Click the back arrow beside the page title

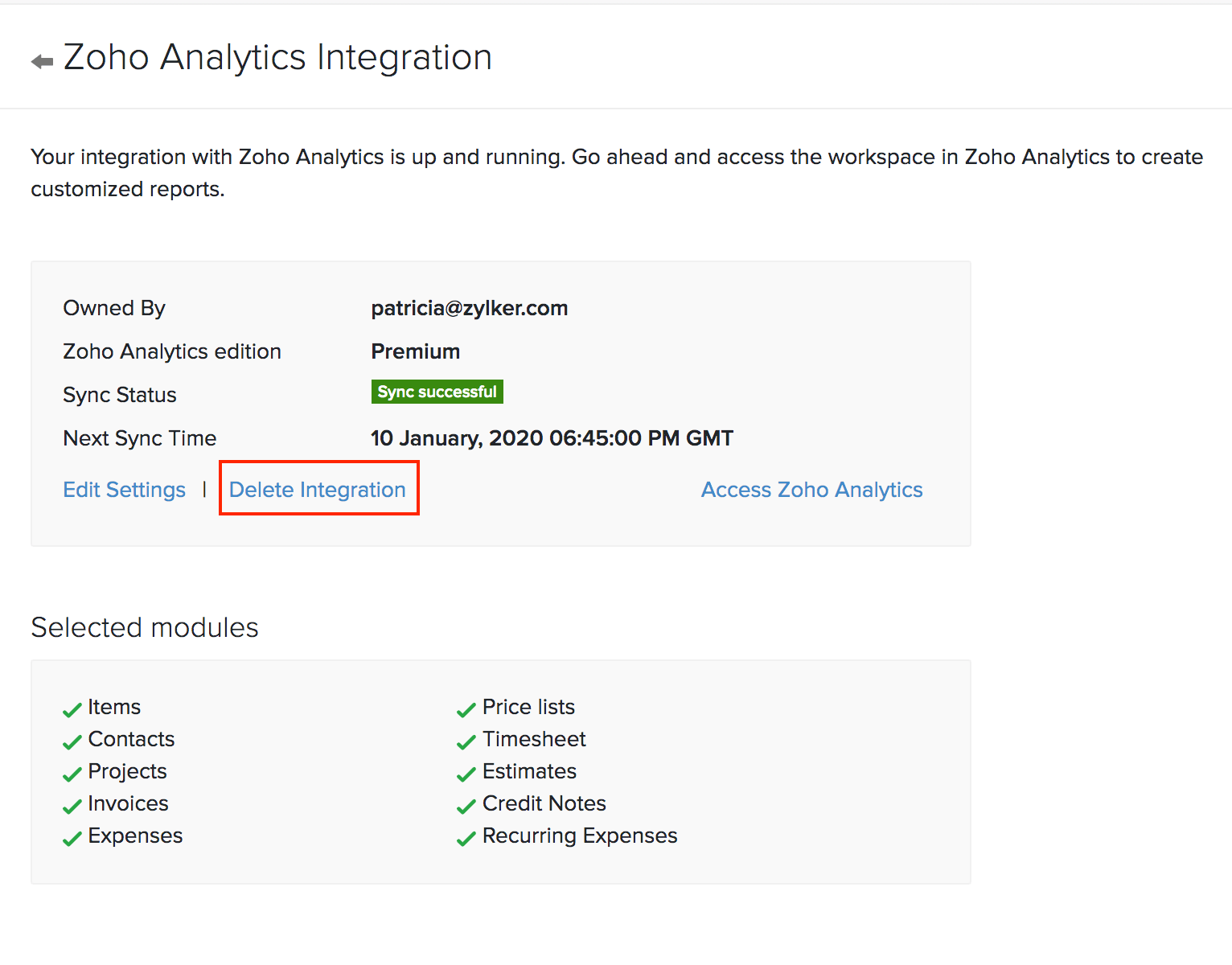tap(42, 61)
